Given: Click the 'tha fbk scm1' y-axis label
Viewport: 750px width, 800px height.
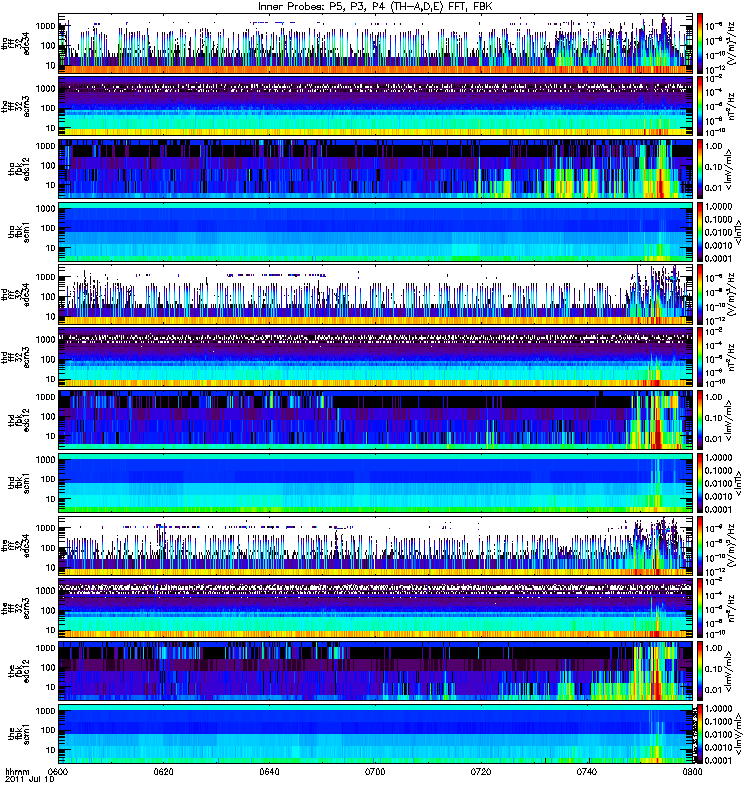Looking at the screenshot, I should [x=19, y=232].
